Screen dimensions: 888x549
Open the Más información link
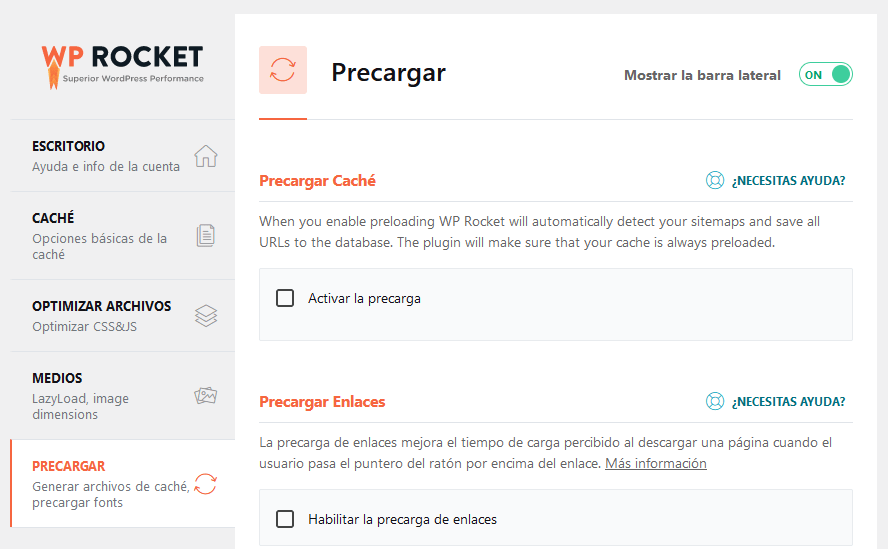tap(655, 463)
